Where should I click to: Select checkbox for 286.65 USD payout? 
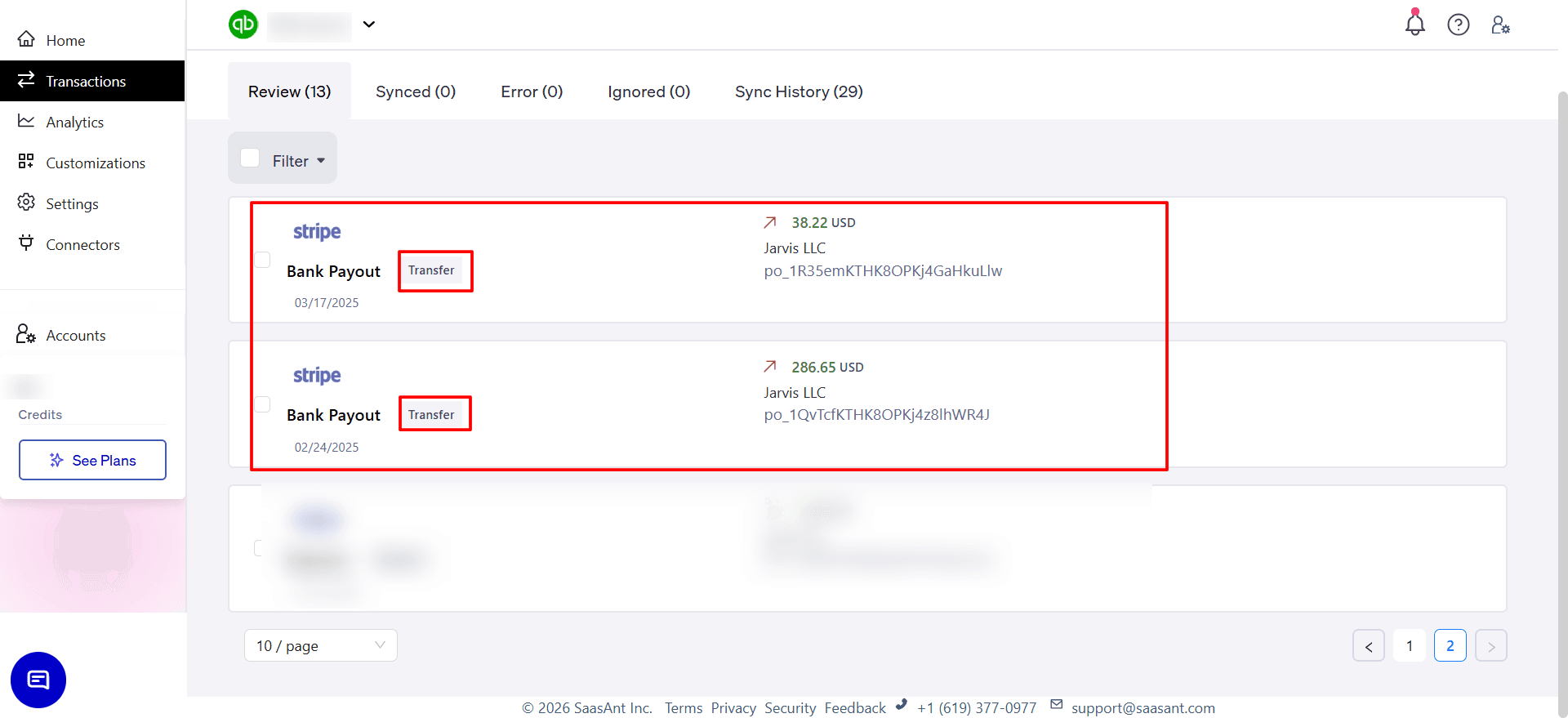[262, 404]
